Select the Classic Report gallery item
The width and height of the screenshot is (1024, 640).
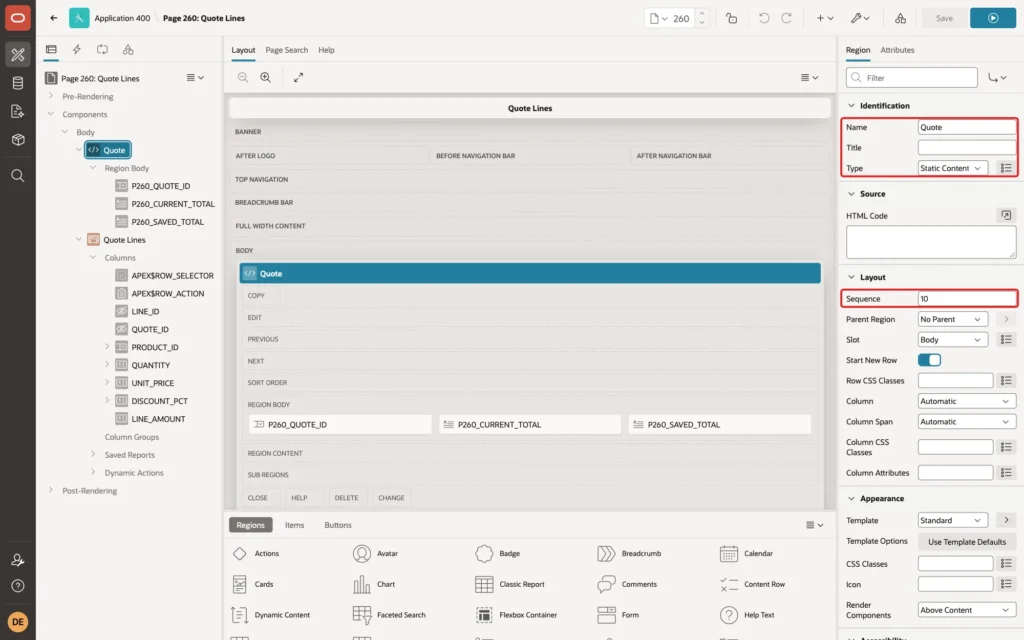pos(510,584)
